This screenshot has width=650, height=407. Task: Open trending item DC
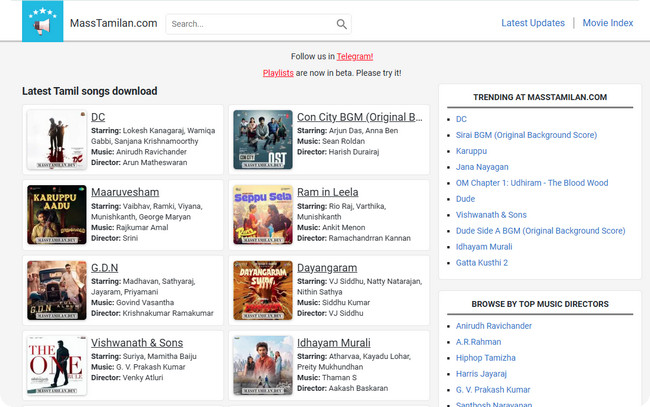(461, 119)
